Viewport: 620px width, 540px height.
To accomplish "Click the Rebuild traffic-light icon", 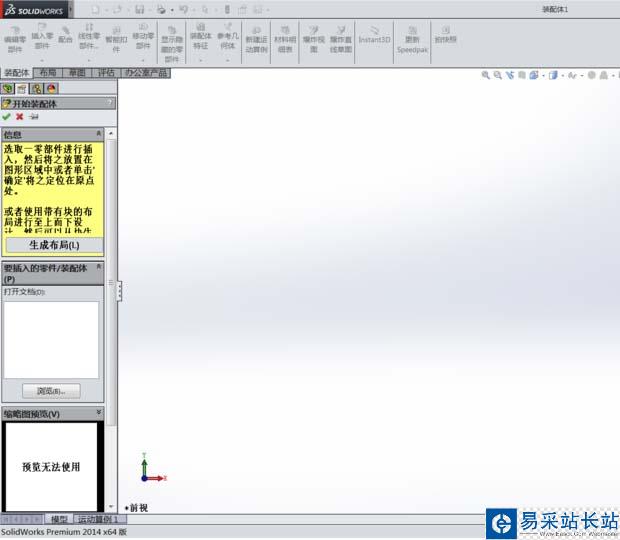I will click(227, 9).
